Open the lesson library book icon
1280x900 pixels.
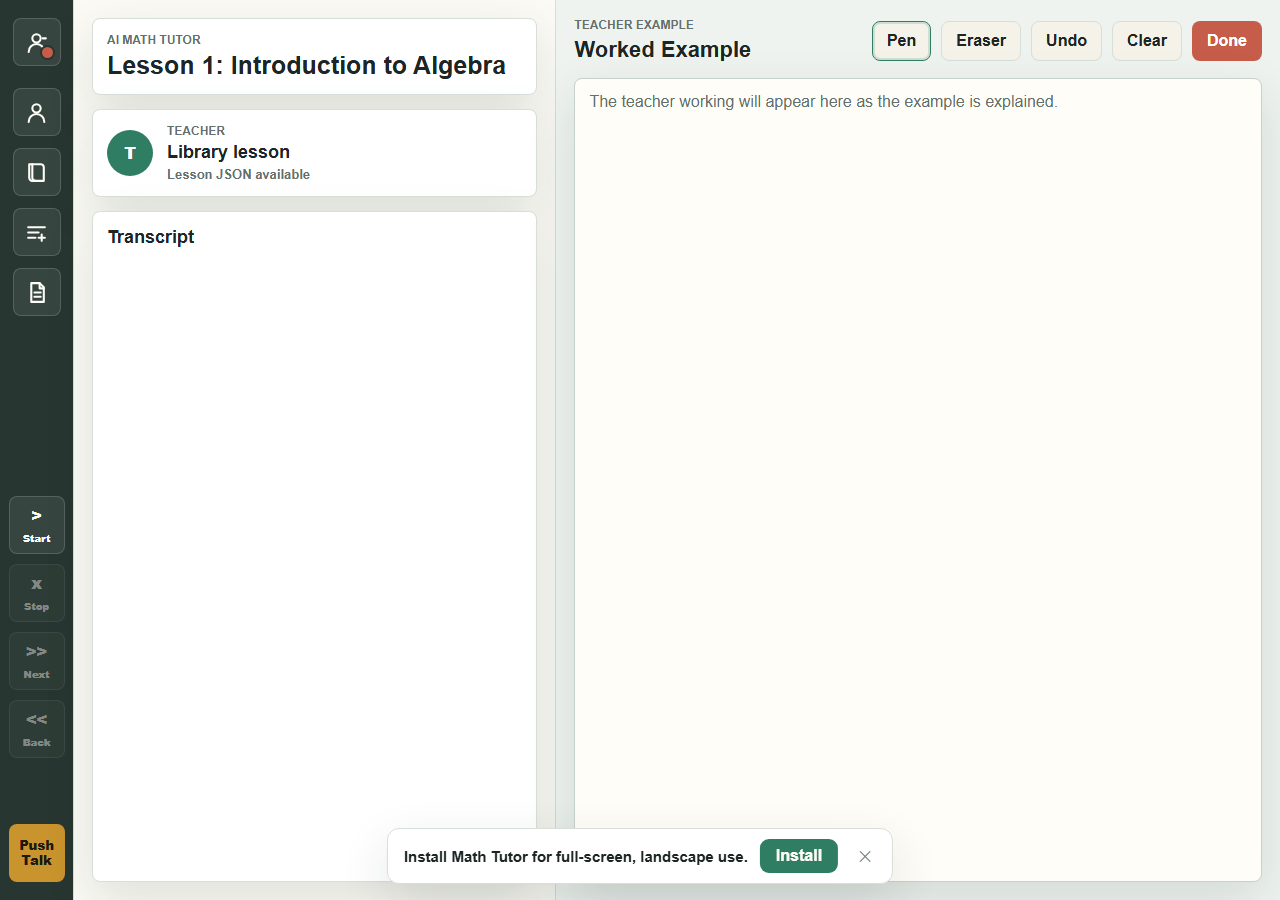pyautogui.click(x=37, y=172)
